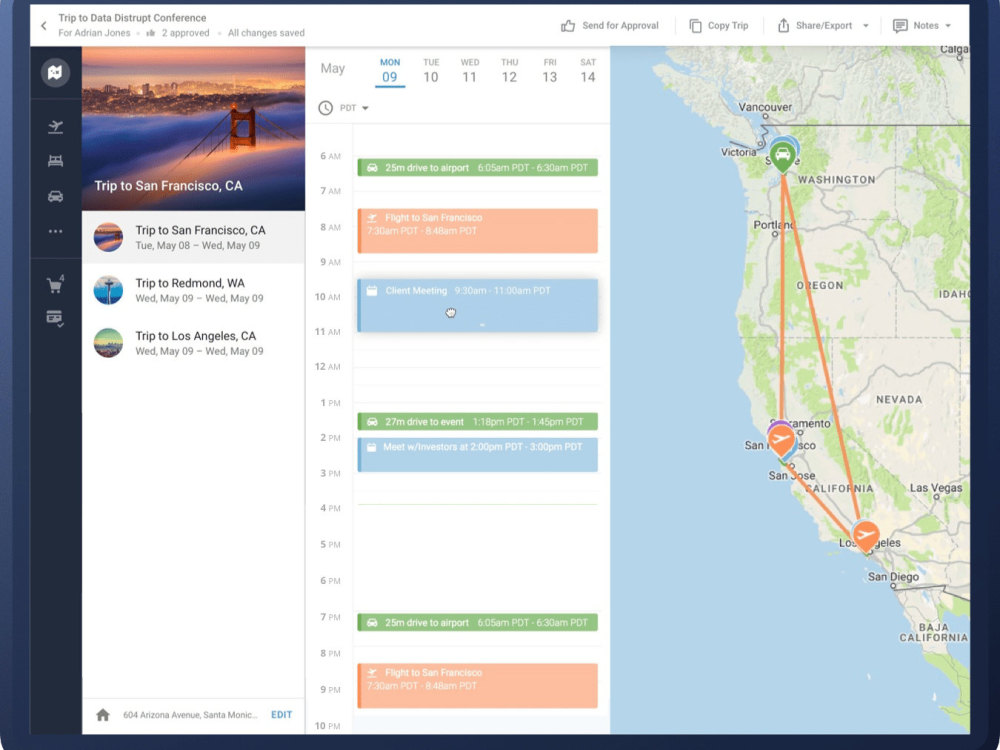Open the evening Flight to San Francisco event
This screenshot has height=750, width=1000.
(477, 686)
